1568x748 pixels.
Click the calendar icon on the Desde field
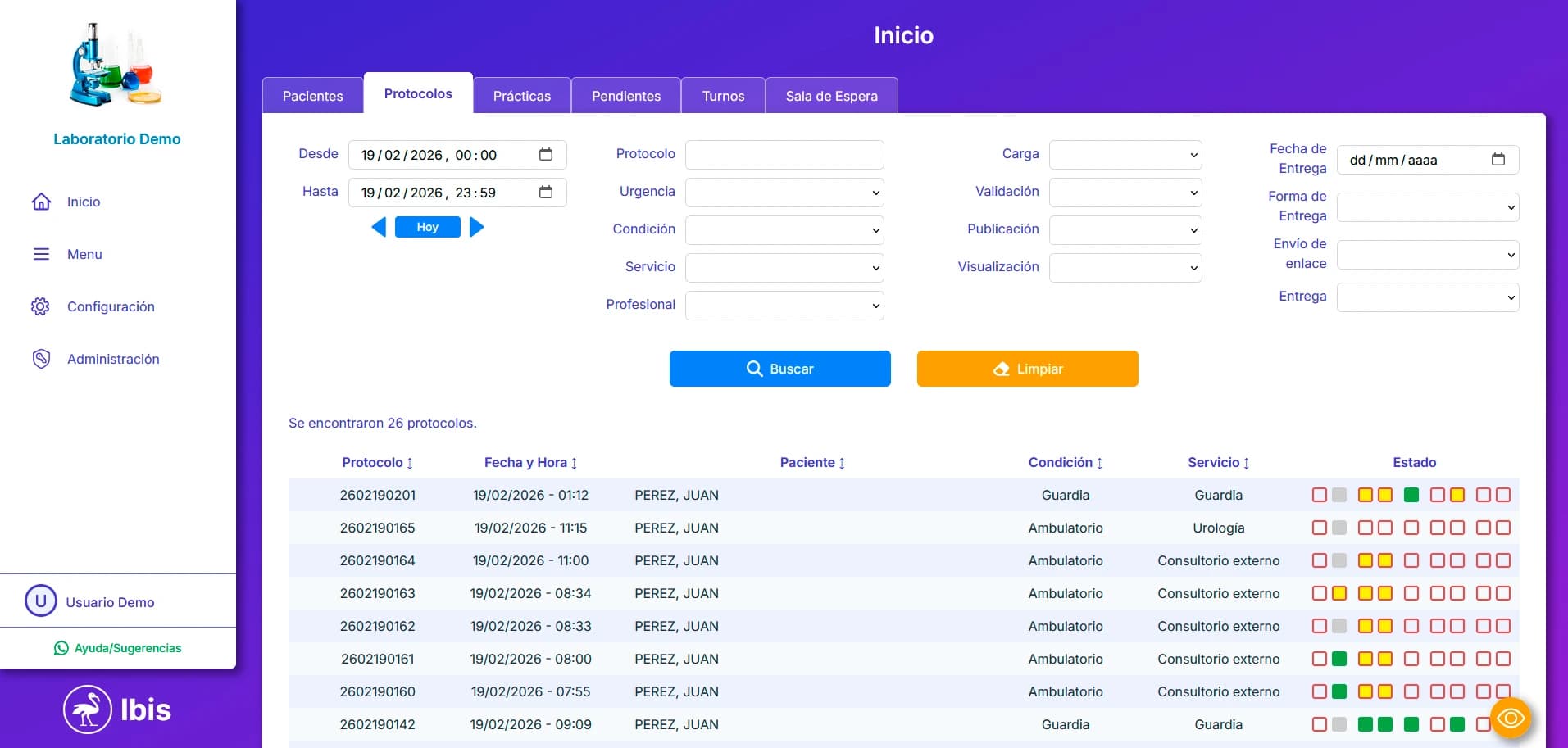546,154
